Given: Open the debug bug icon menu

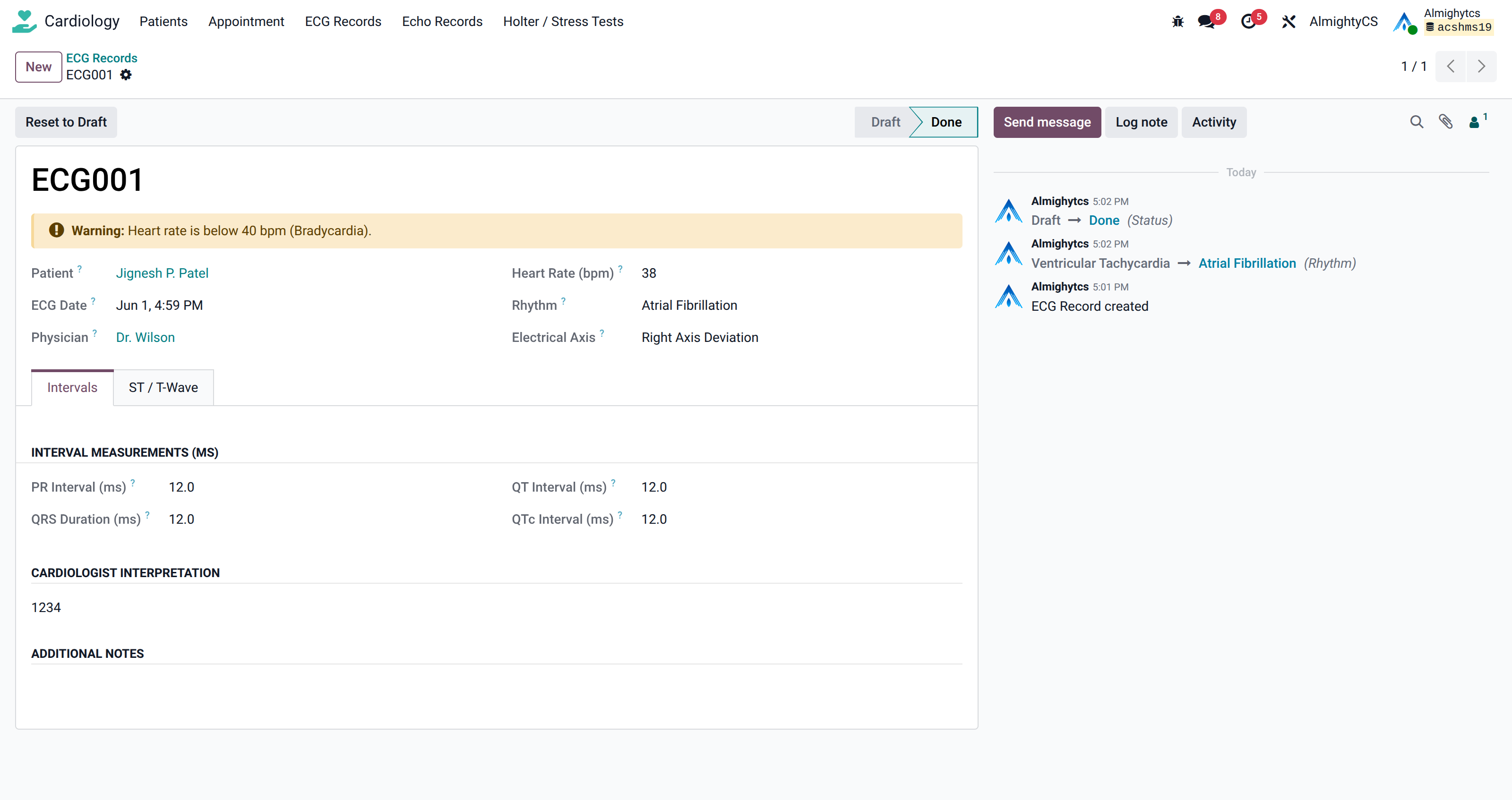Looking at the screenshot, I should coord(1177,22).
